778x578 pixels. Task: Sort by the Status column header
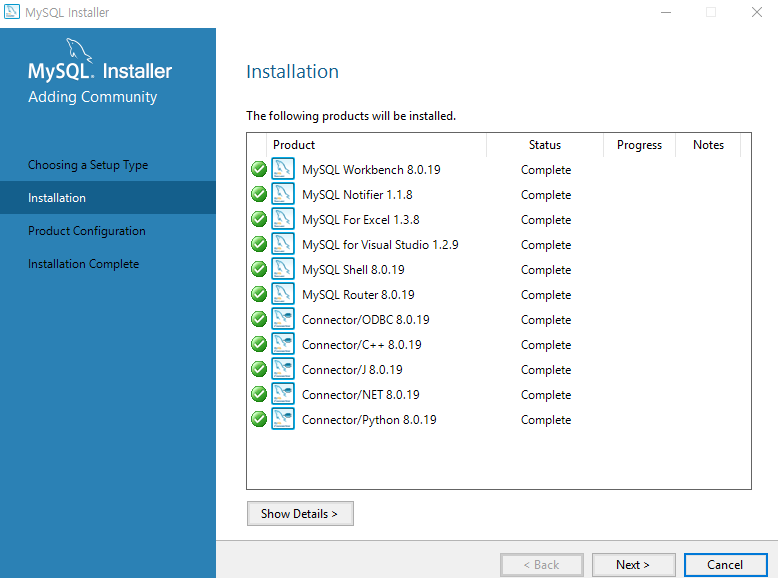pos(545,145)
